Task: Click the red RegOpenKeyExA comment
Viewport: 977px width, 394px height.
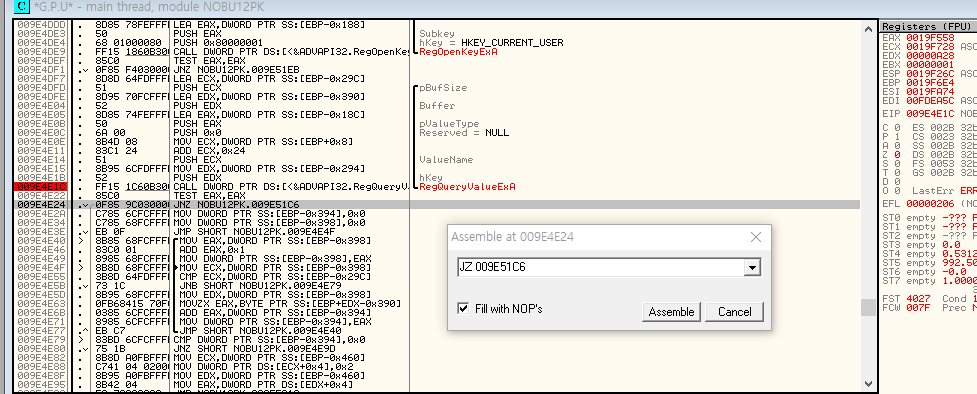Action: [x=459, y=52]
